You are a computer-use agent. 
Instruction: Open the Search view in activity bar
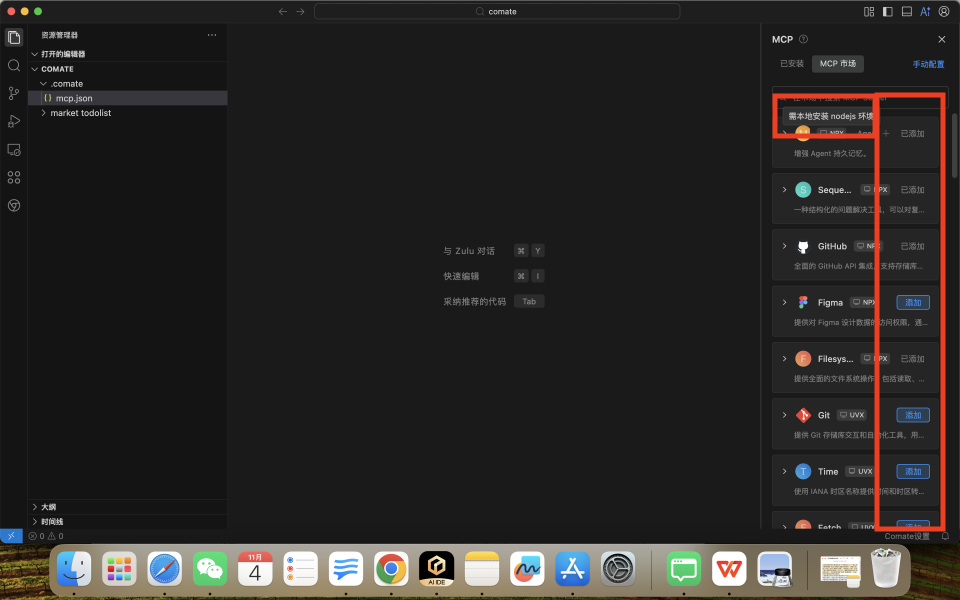(x=14, y=65)
